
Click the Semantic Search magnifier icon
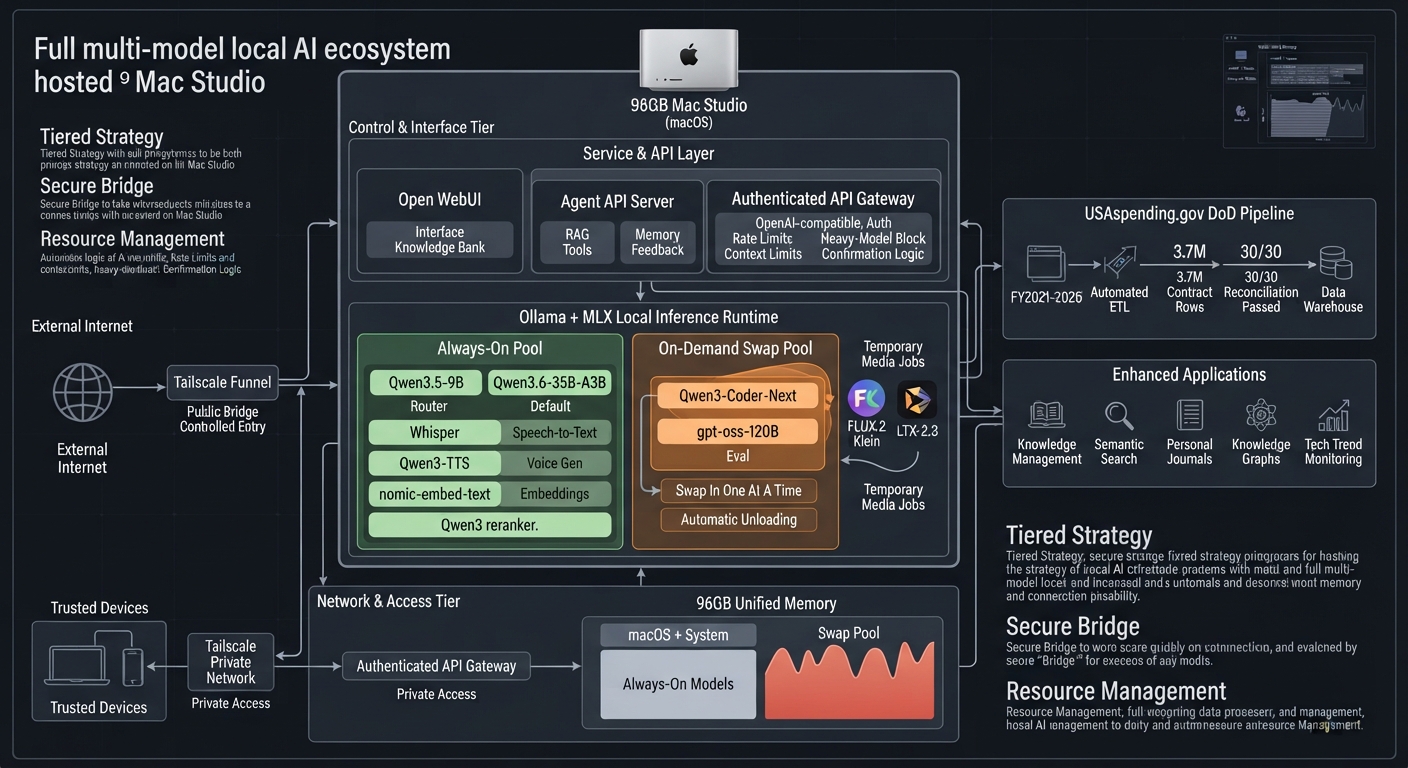tap(1119, 415)
